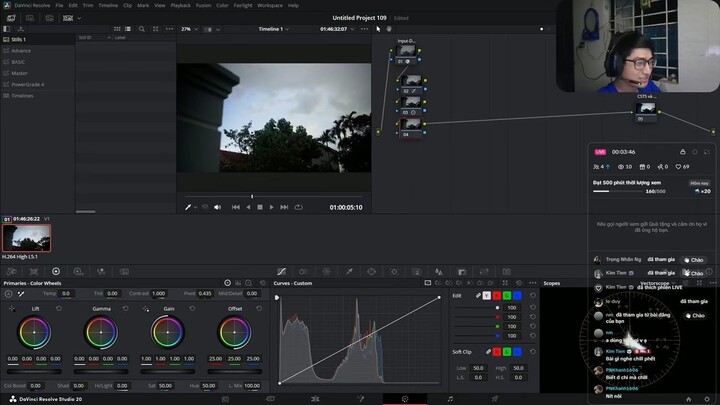Open the Curves panel three-dot options
The height and width of the screenshot is (405, 720).
[x=533, y=283]
